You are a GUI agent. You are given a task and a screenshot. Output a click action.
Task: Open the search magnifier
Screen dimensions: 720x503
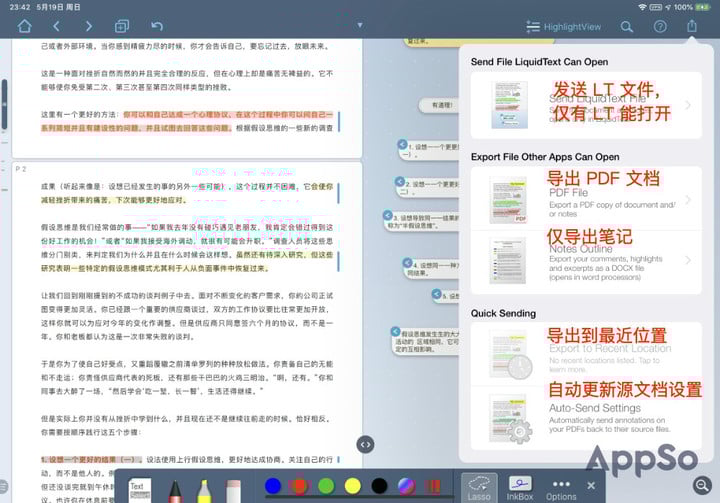[627, 27]
